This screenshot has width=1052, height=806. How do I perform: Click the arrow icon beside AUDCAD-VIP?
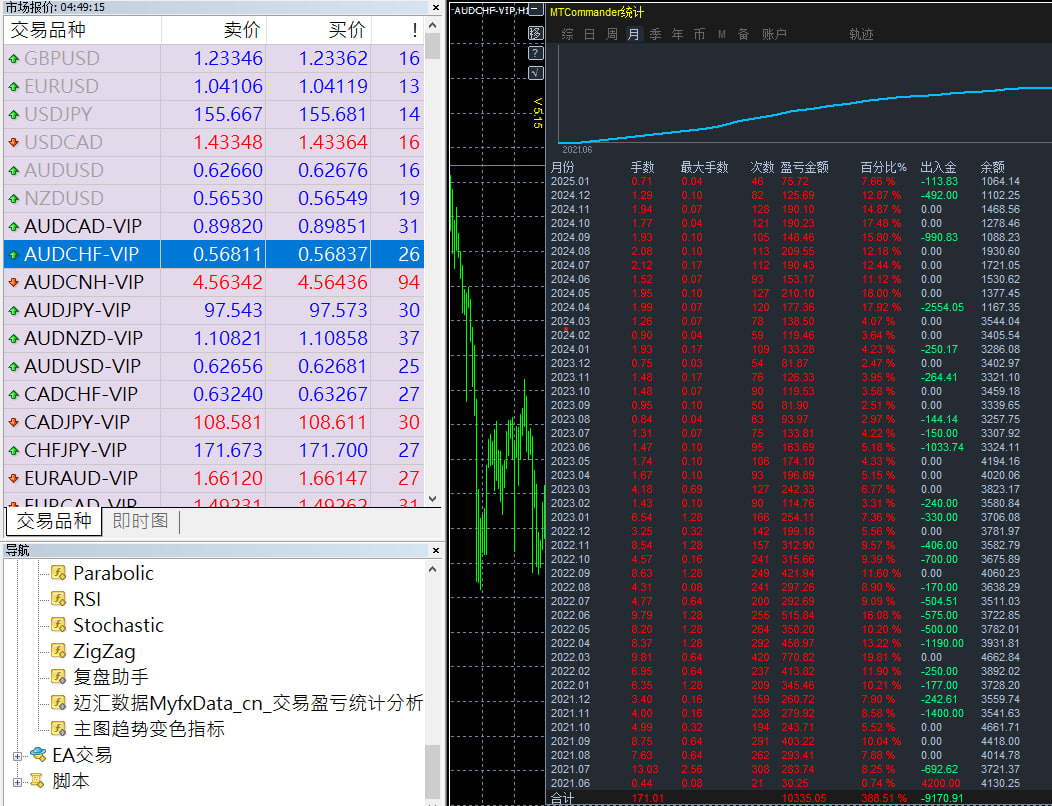pos(13,227)
